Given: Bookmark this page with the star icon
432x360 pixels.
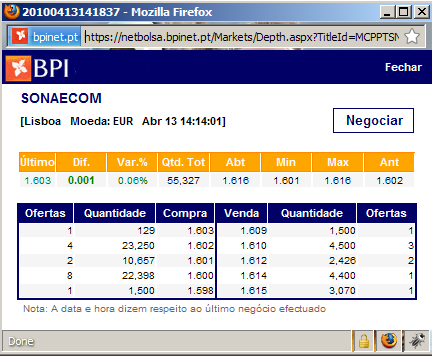Looking at the screenshot, I should point(412,36).
